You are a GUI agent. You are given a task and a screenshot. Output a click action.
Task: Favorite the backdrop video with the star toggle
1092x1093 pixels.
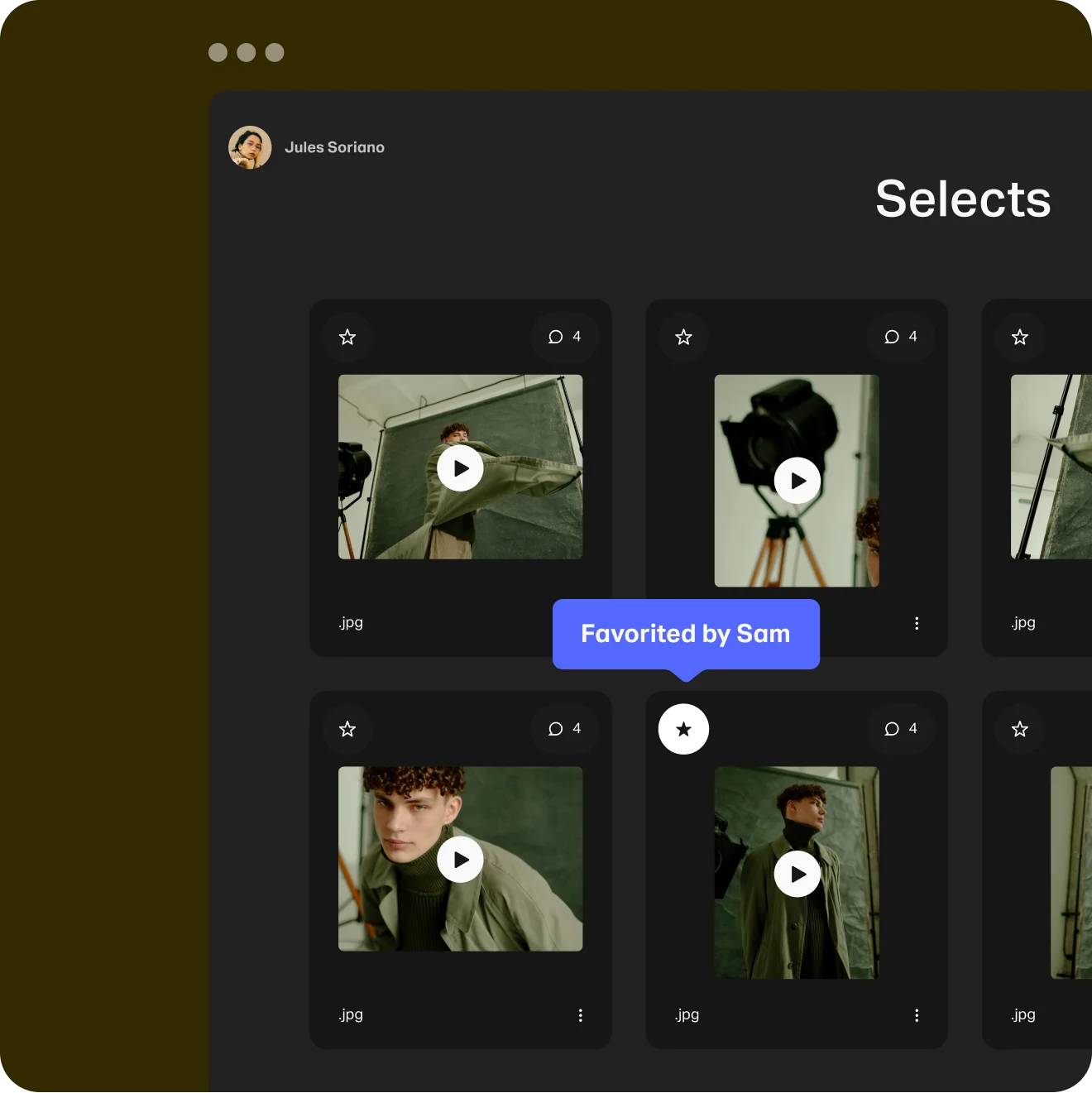coord(347,337)
